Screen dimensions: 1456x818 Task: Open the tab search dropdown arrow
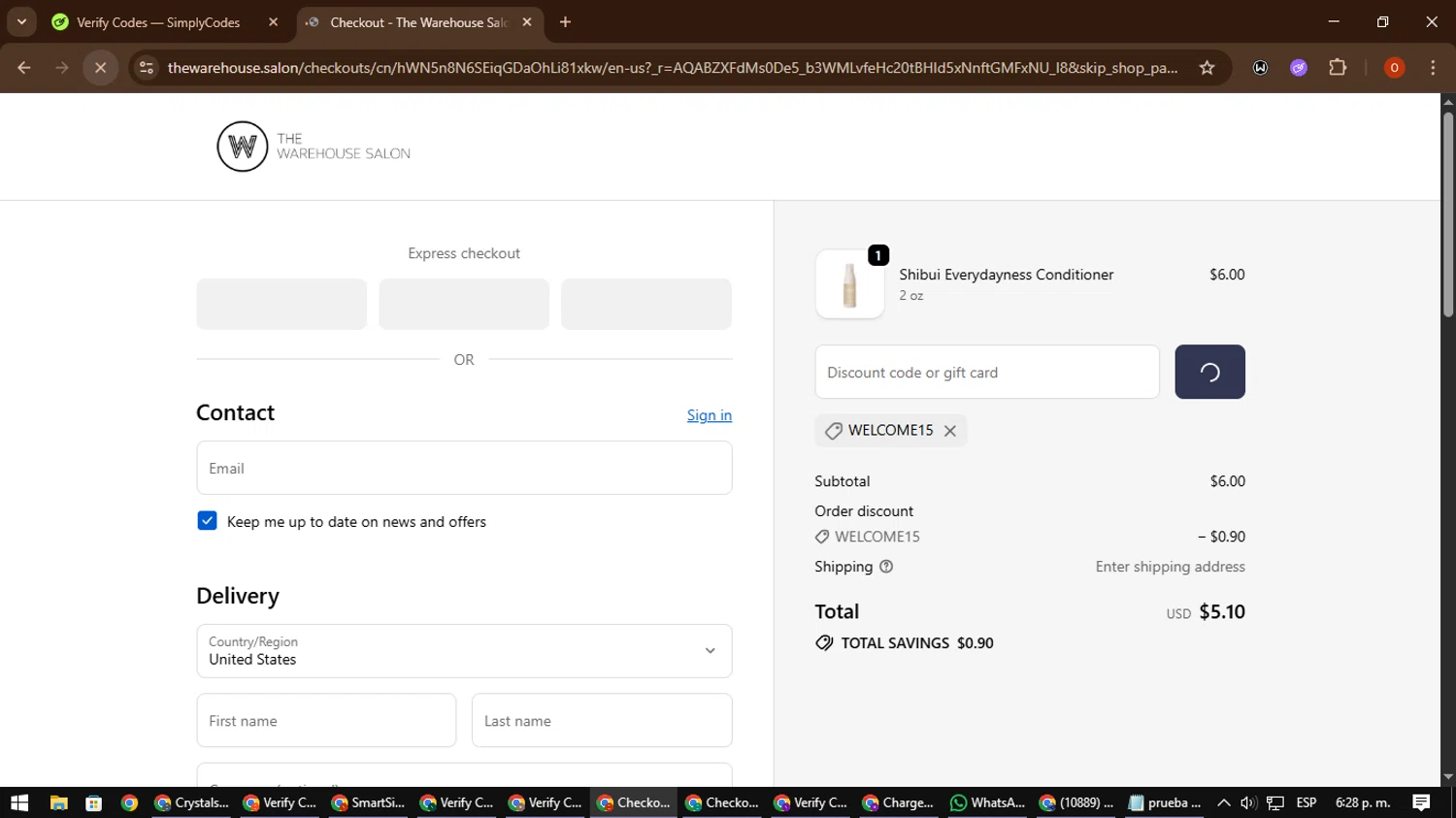[21, 22]
